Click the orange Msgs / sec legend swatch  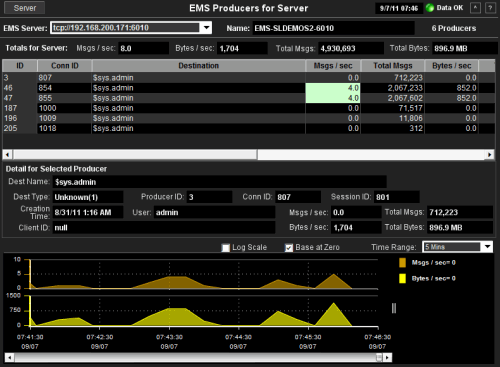pos(402,263)
